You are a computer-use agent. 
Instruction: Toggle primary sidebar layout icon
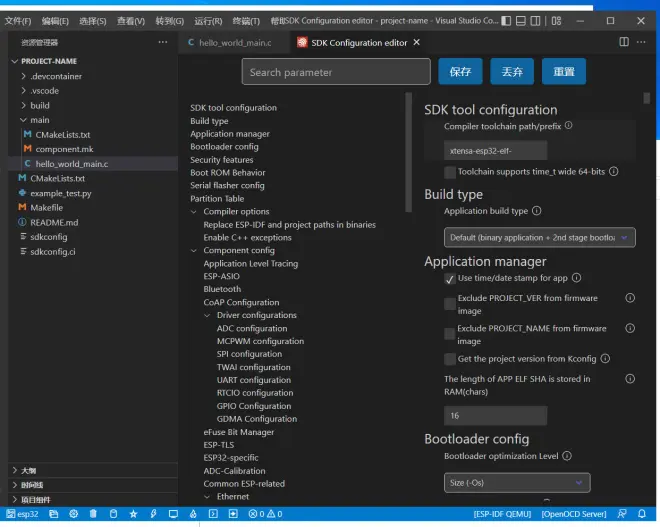click(506, 21)
